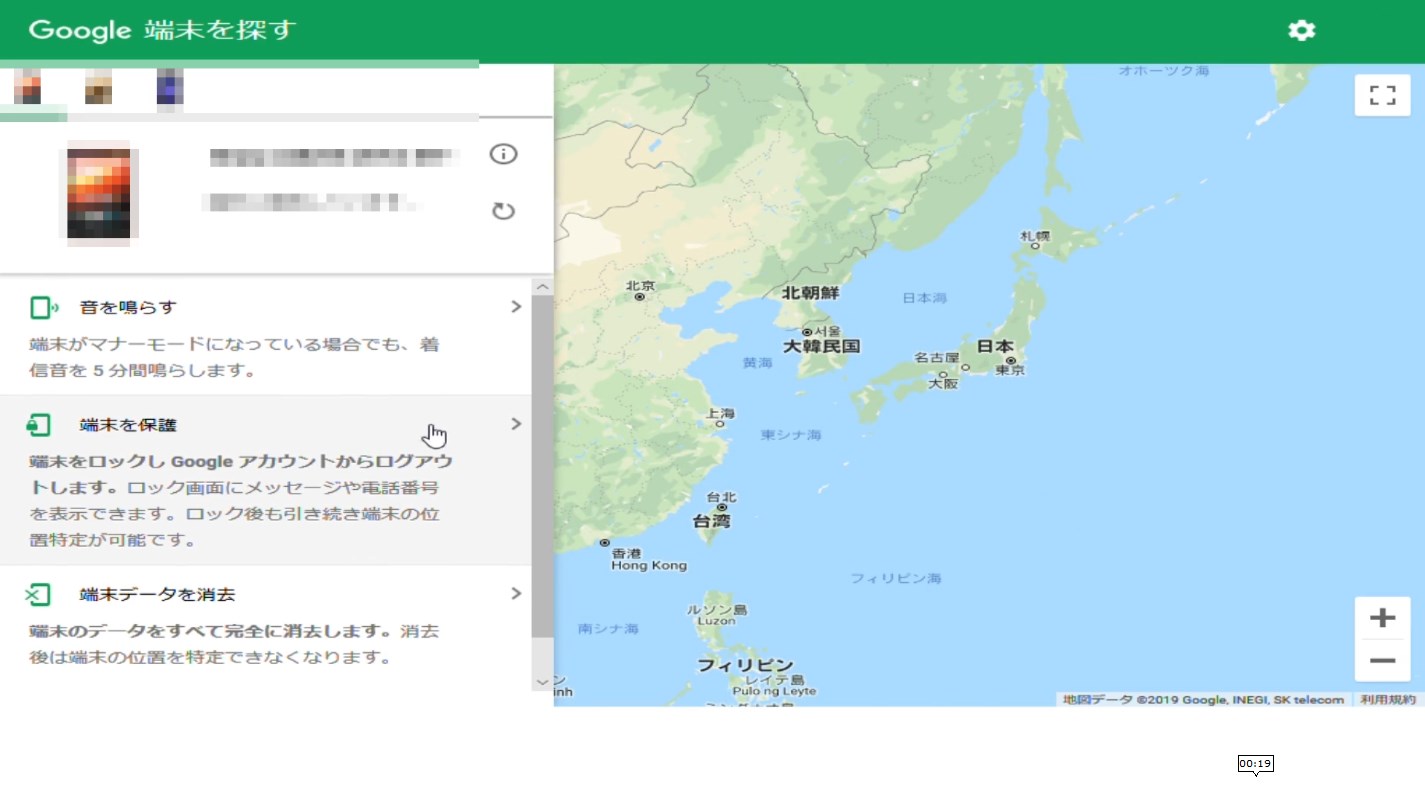This screenshot has width=1425, height=799.
Task: Open the settings gear in the header
Action: pyautogui.click(x=1301, y=30)
